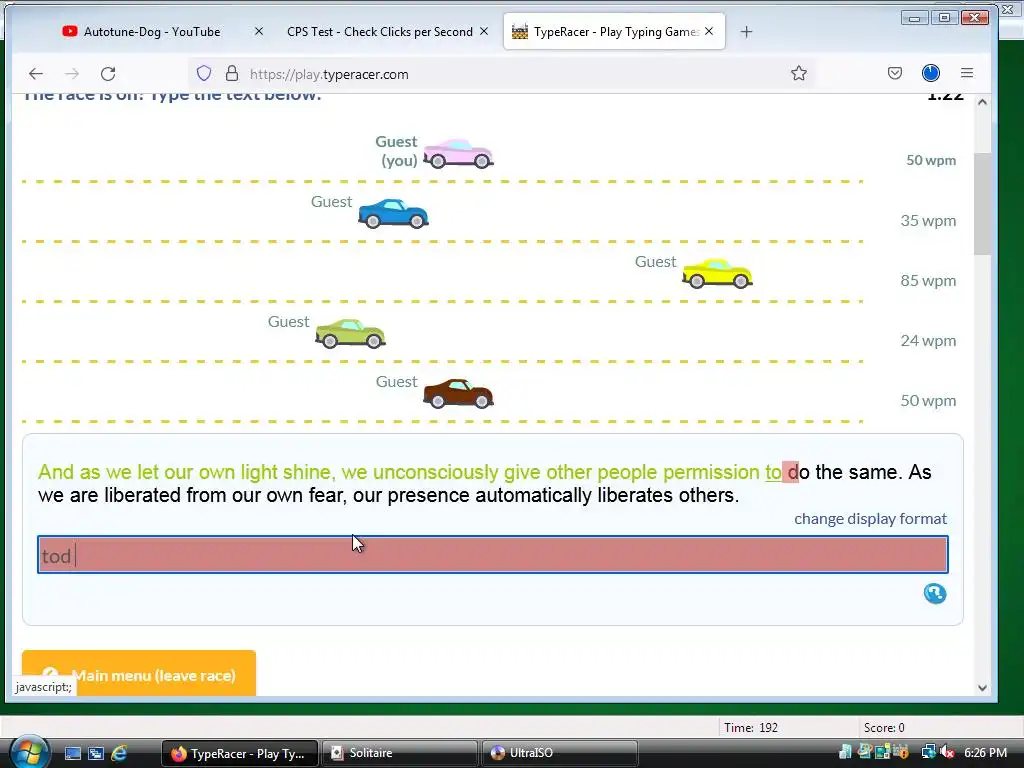Image resolution: width=1024 pixels, height=768 pixels.
Task: Click the blue Firefox account icon
Action: 931,73
